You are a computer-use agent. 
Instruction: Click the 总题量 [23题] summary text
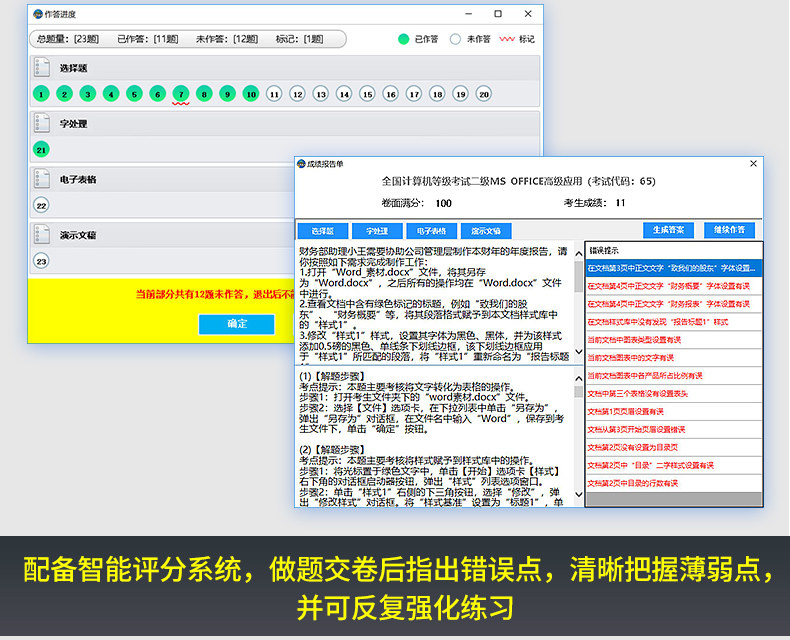pos(68,39)
